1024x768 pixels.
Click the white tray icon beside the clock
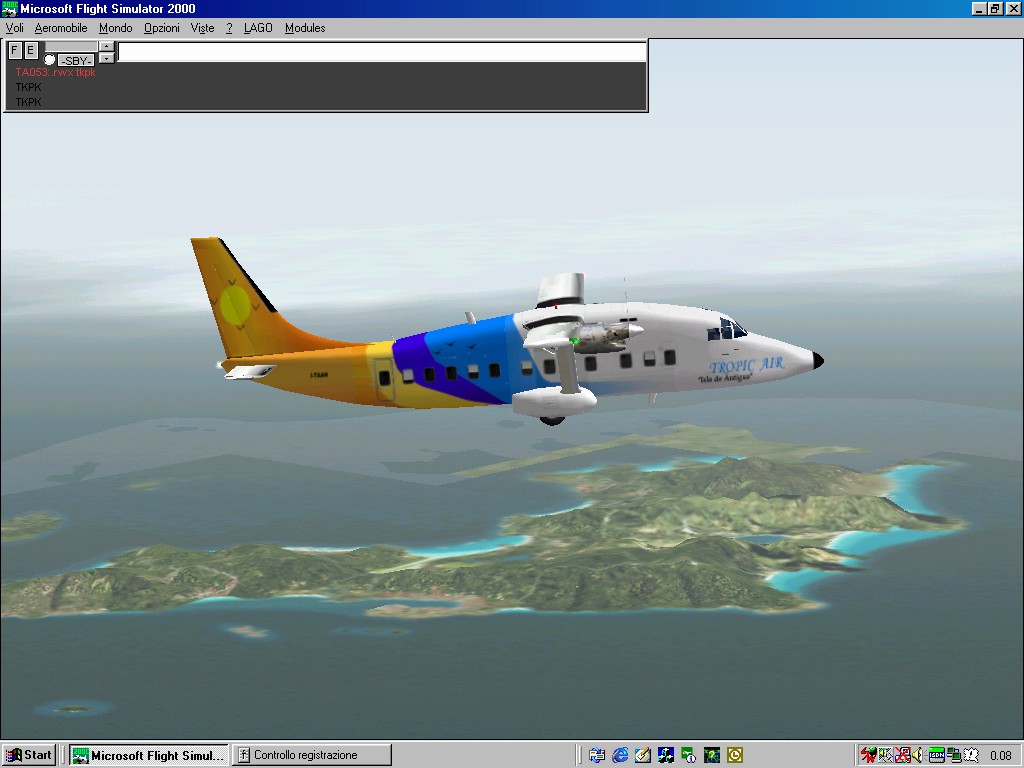971,756
